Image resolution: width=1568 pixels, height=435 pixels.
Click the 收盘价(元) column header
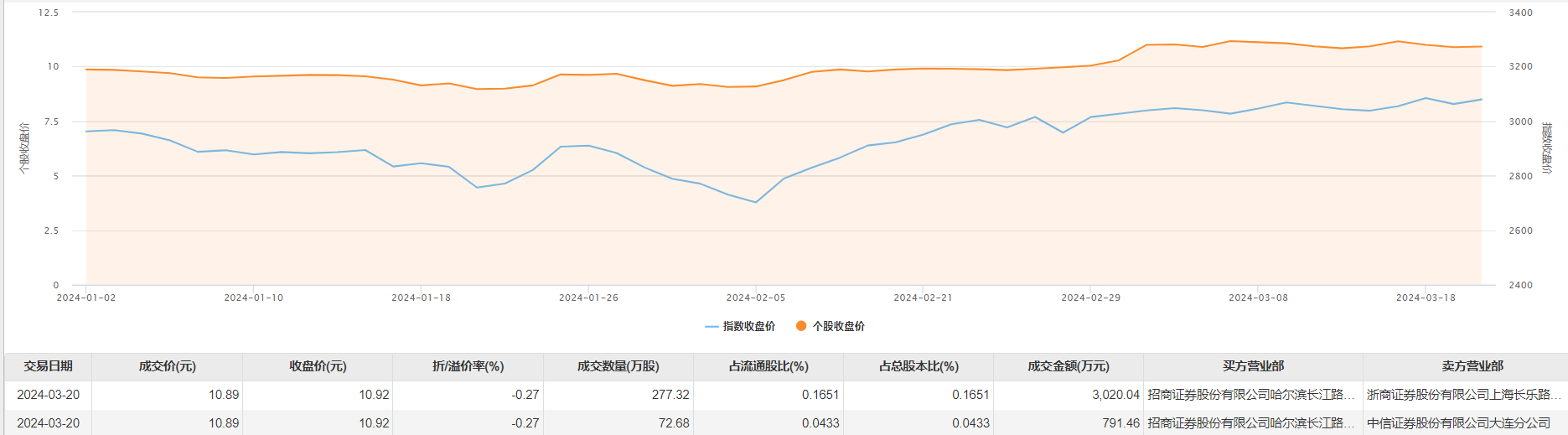pos(318,366)
